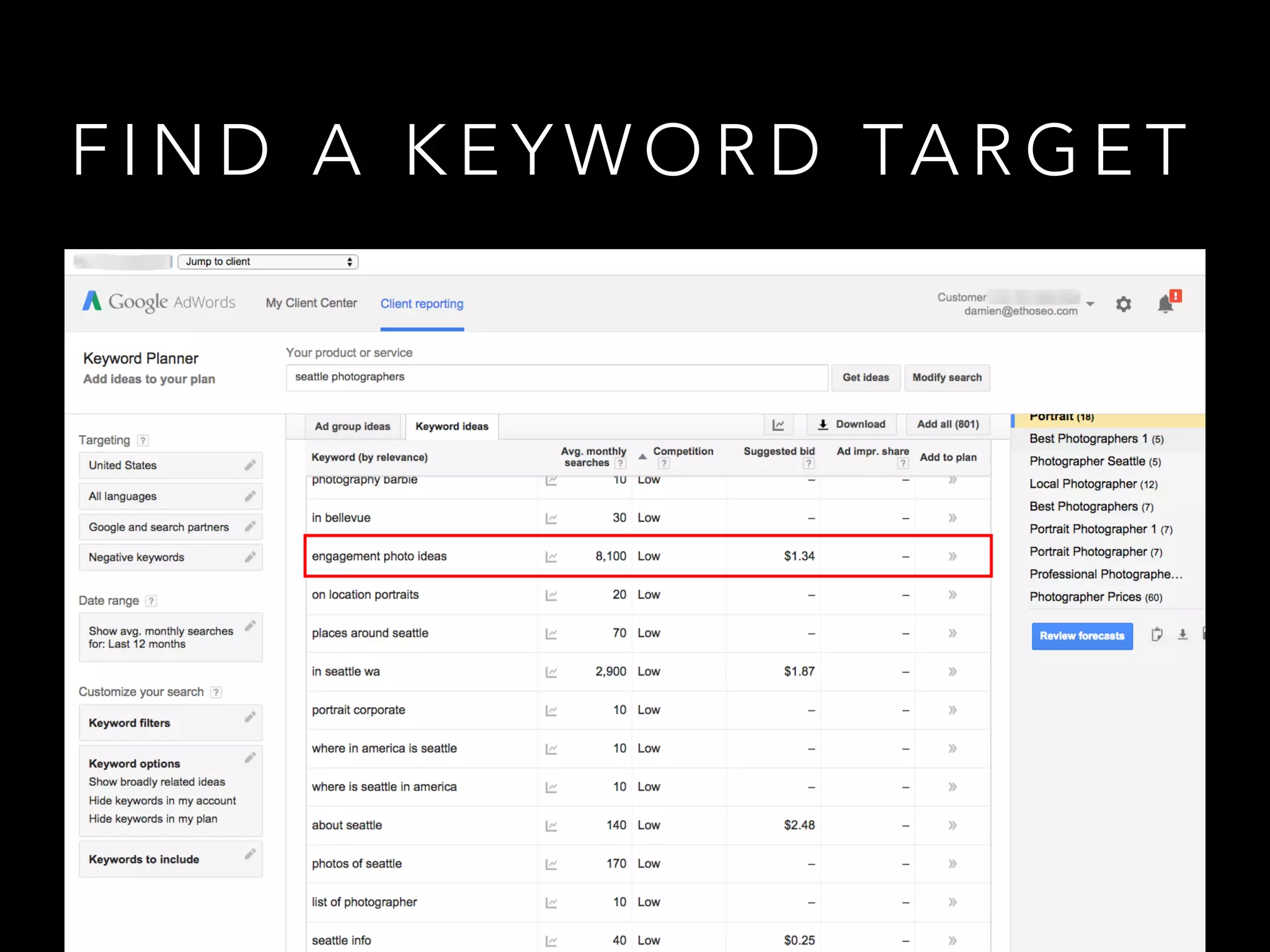Edit Negative keywords pencil icon
The width and height of the screenshot is (1270, 952).
[x=250, y=557]
